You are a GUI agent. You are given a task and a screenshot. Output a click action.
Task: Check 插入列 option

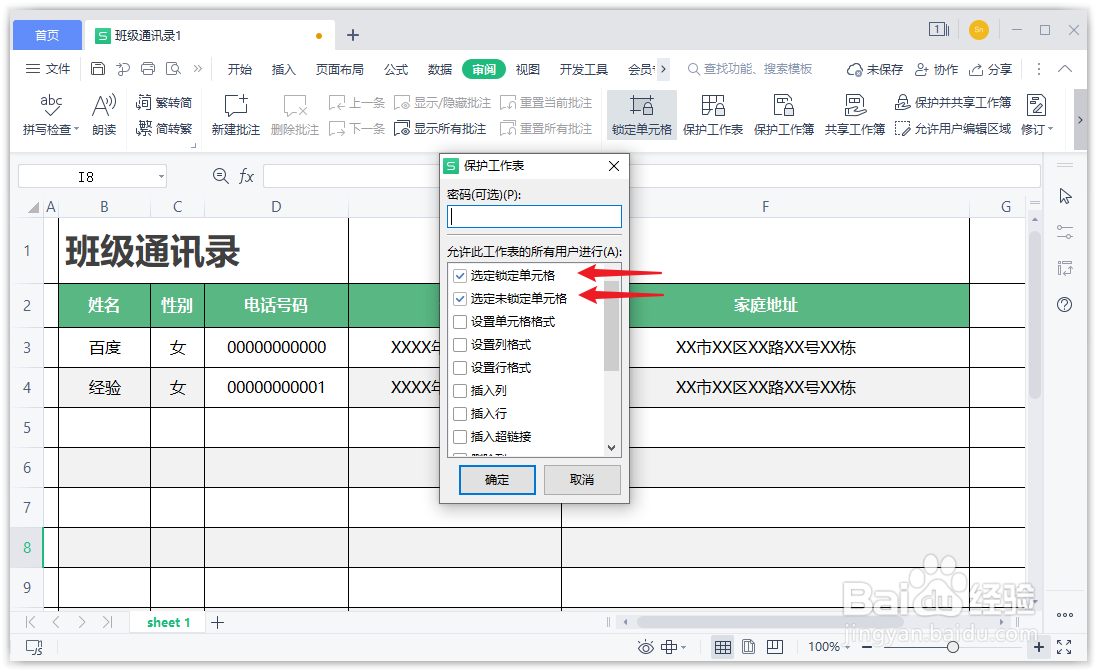(x=460, y=390)
